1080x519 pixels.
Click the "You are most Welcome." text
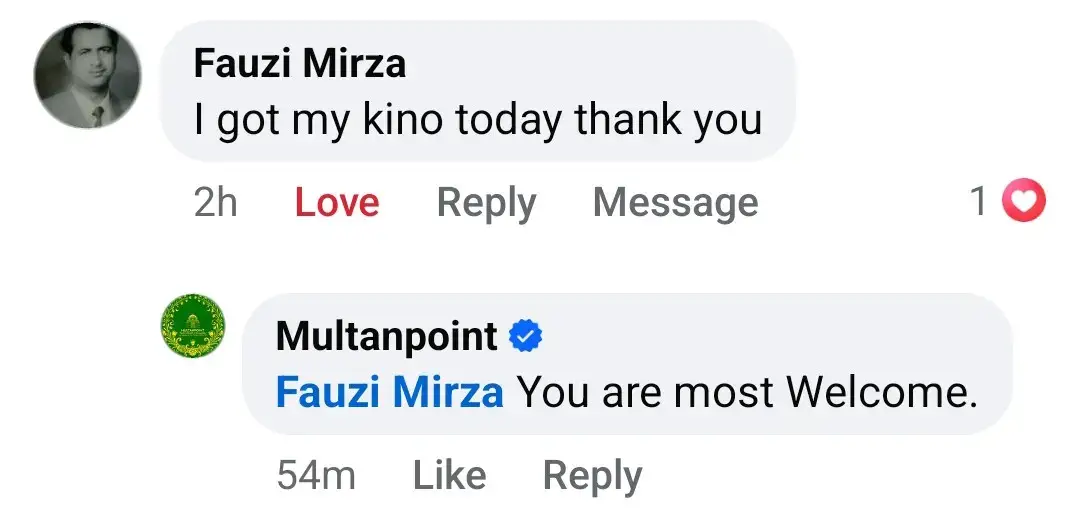746,393
